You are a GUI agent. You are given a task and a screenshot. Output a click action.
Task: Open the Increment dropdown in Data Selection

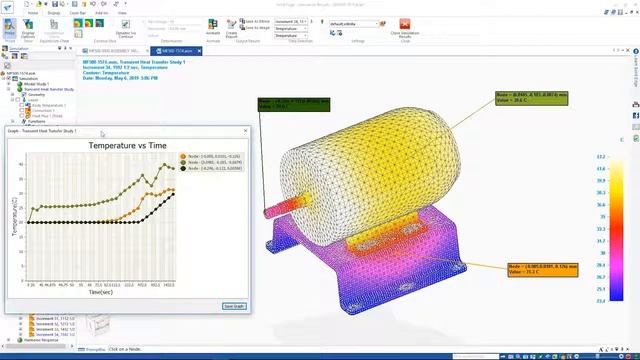[x=291, y=22]
